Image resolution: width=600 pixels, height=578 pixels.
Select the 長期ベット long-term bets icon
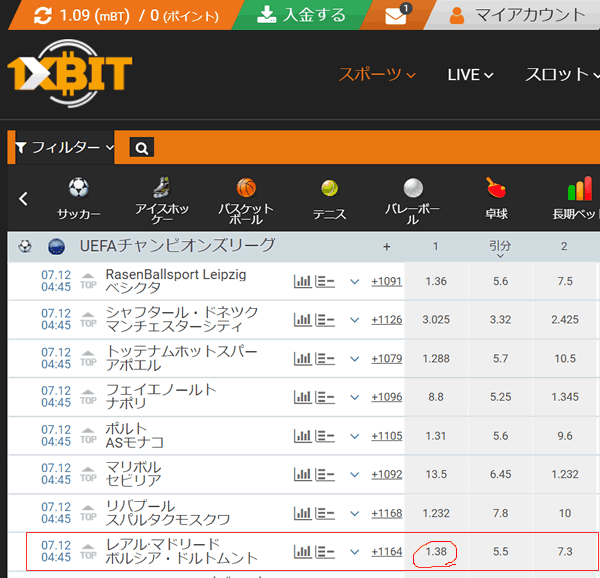point(576,199)
